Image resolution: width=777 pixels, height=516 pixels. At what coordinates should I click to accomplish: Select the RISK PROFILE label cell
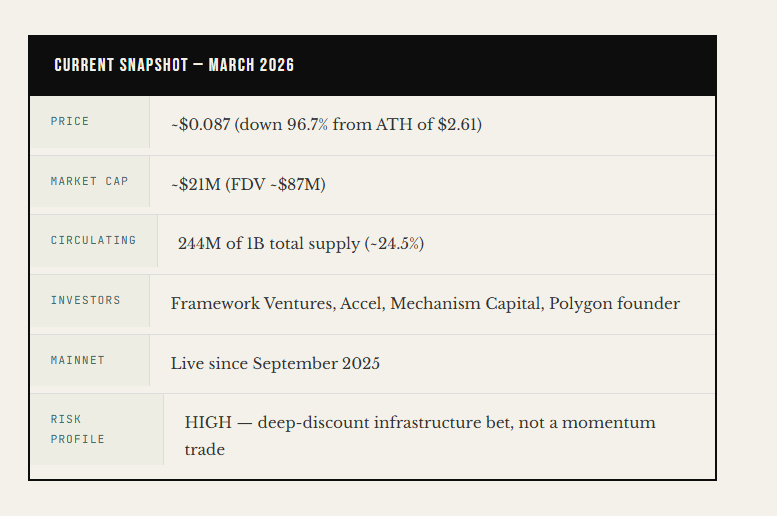pos(97,430)
